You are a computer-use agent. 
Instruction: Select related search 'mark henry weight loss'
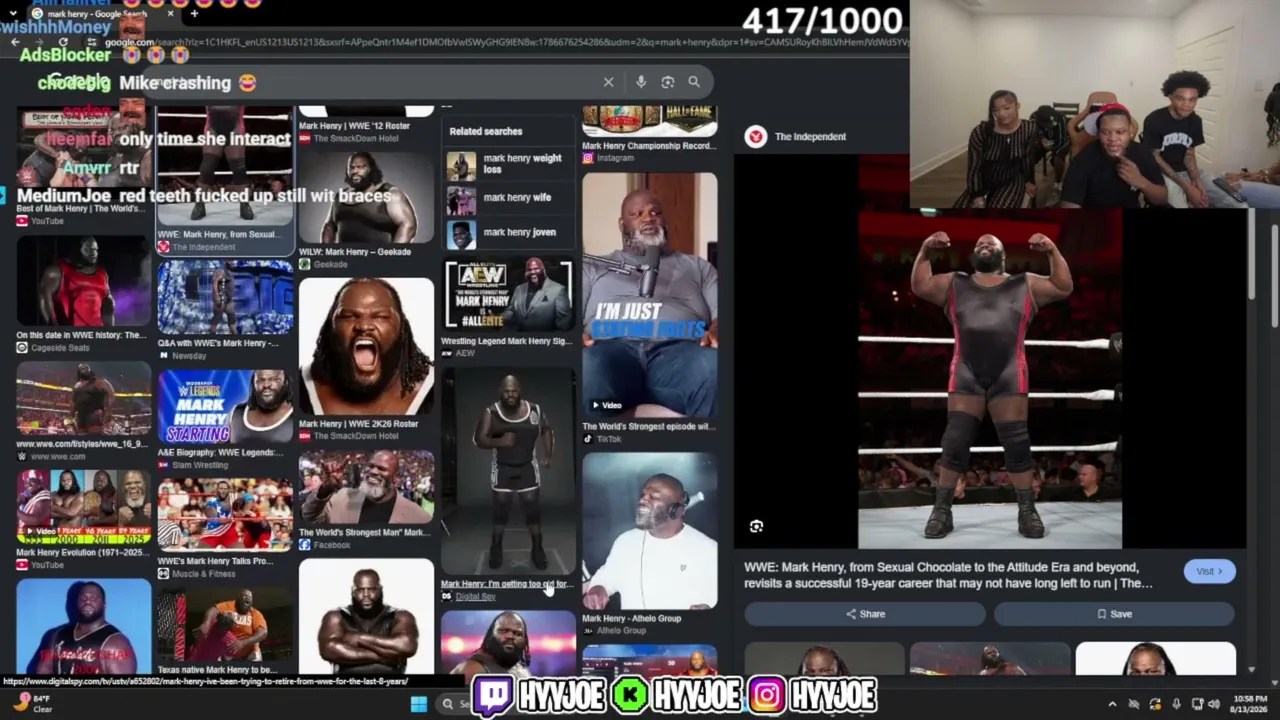coord(507,164)
